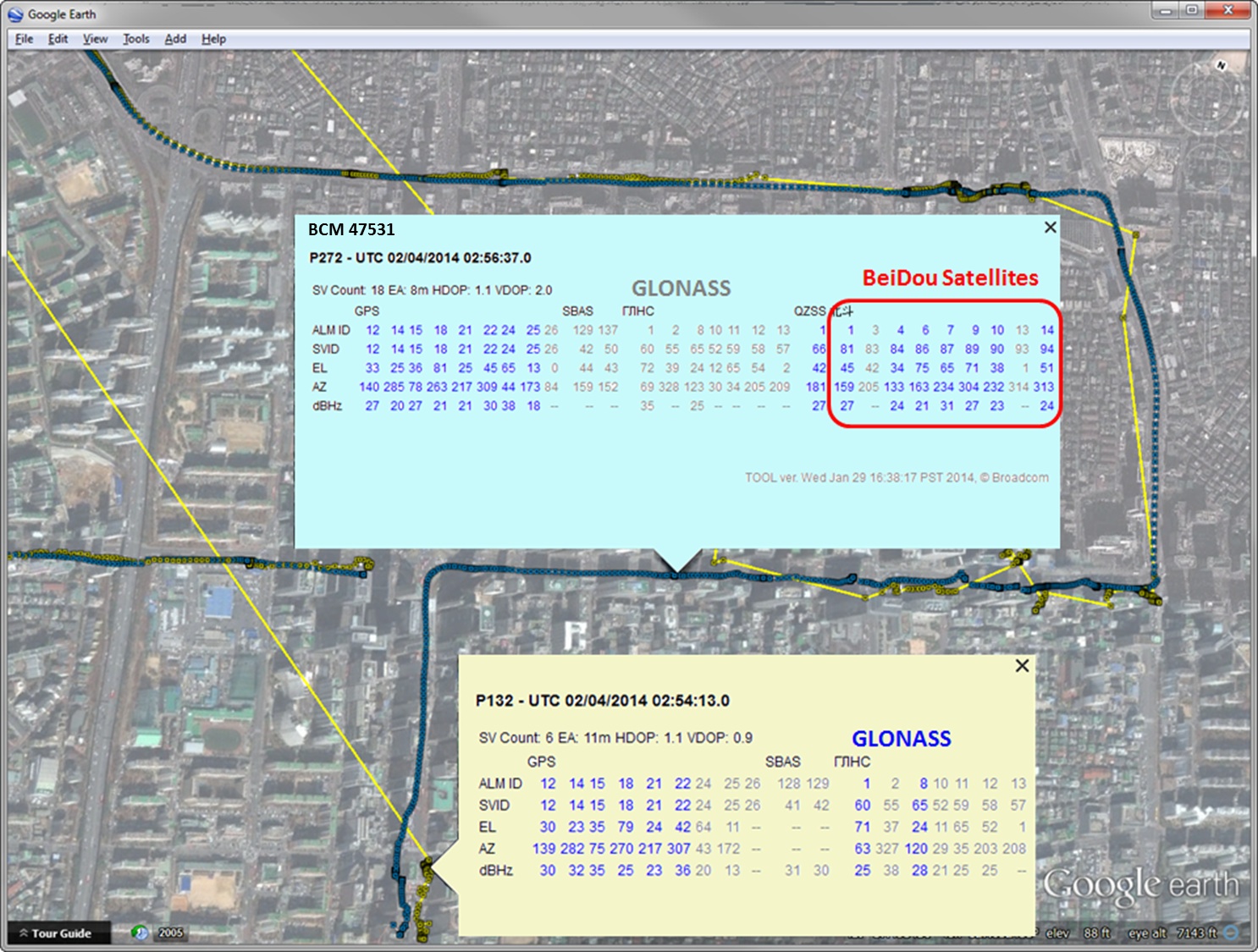Click ALM ID row label in yellow balloon

coord(500,784)
